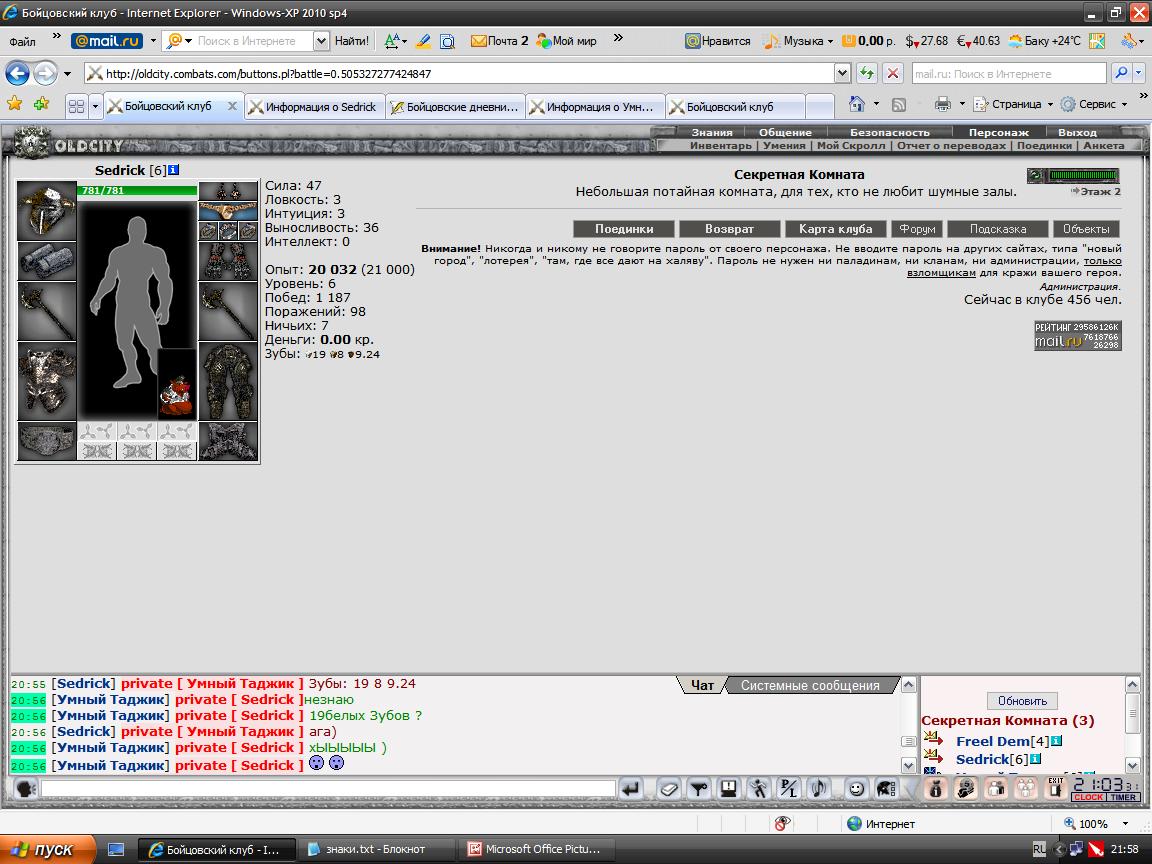Open the Общение menu
The width and height of the screenshot is (1152, 864).
tap(785, 132)
